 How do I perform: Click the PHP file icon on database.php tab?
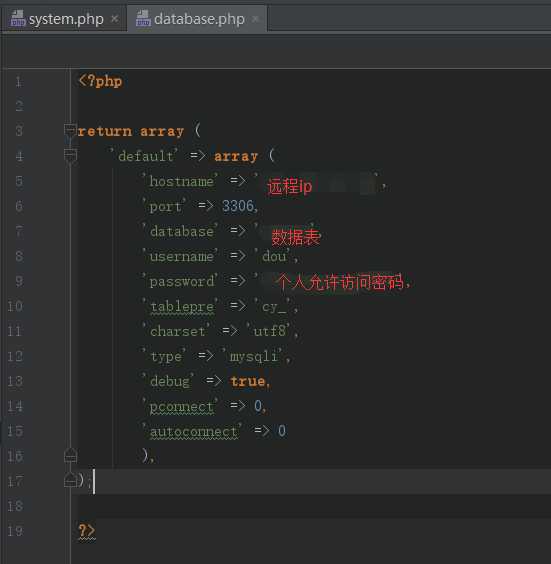(x=143, y=19)
